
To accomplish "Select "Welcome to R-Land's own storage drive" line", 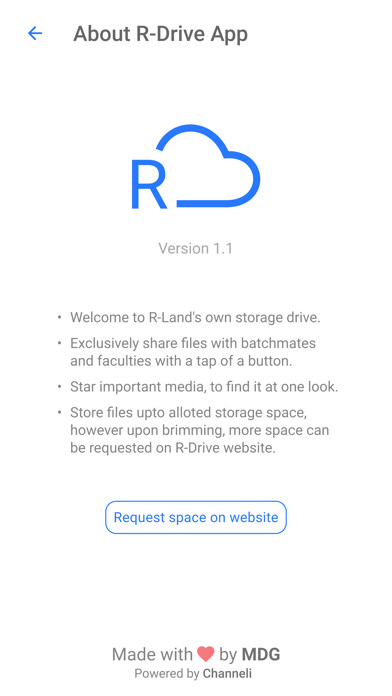I will click(195, 318).
